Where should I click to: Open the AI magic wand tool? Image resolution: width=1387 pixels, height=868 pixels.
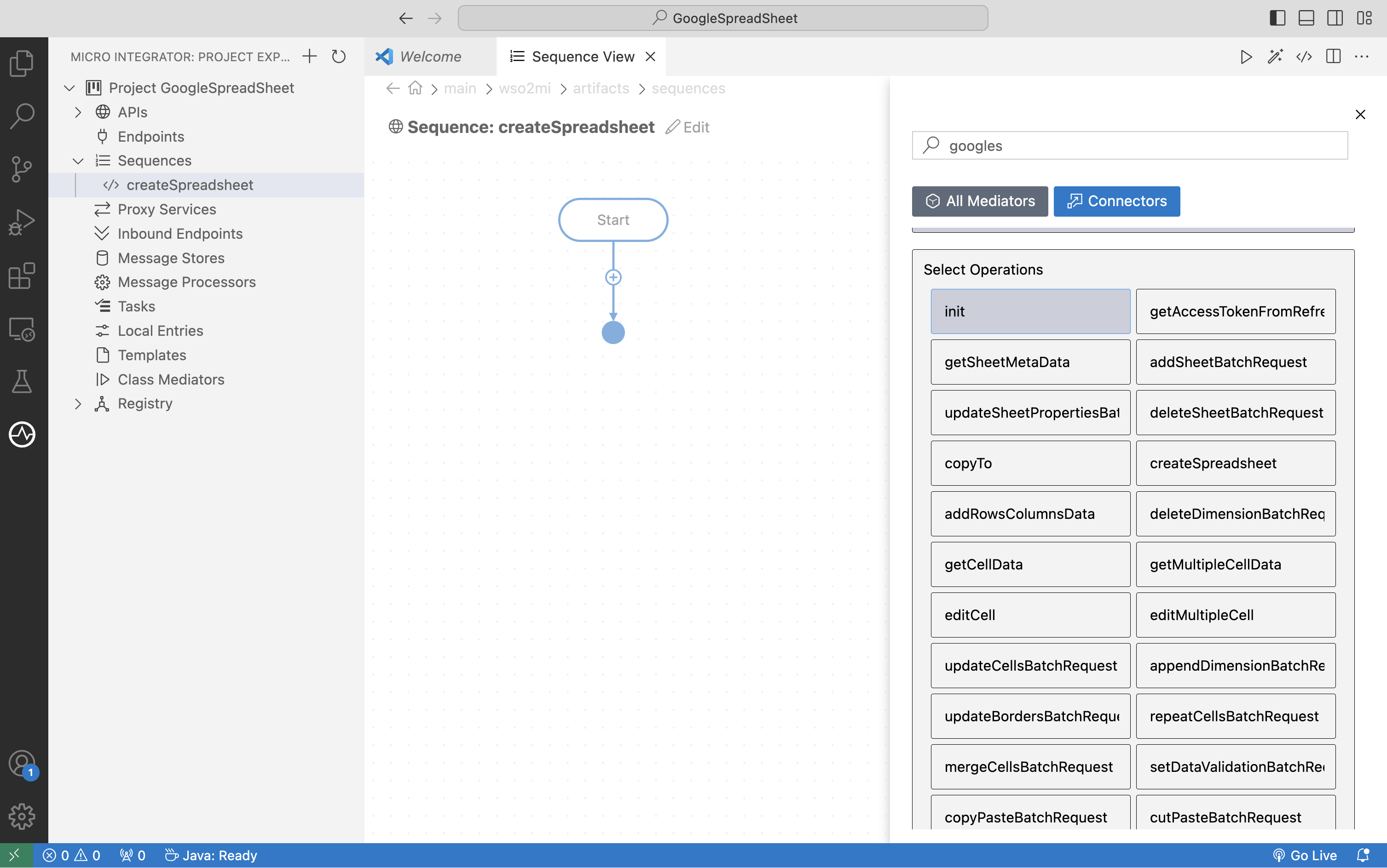[x=1275, y=56]
